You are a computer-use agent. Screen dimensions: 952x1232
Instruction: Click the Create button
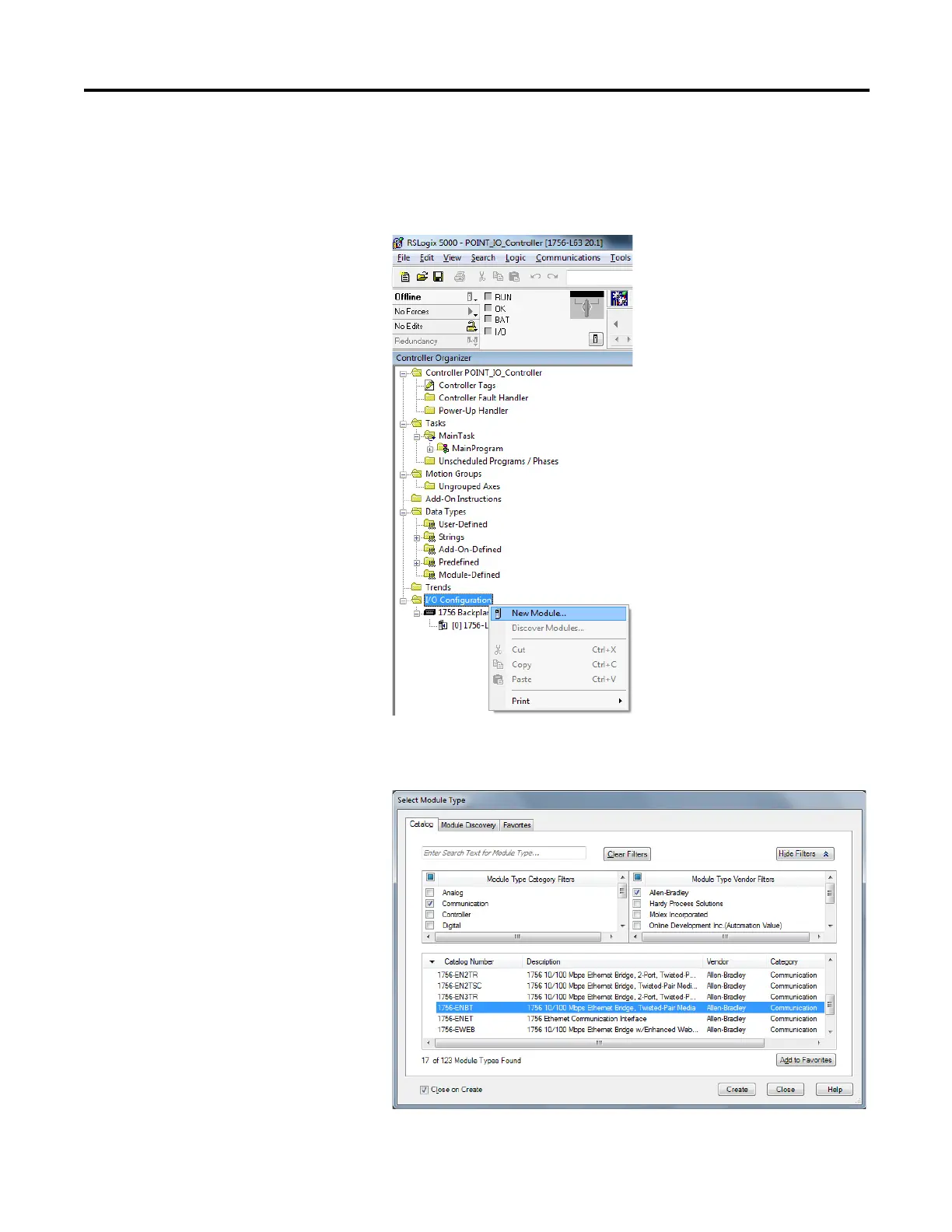pyautogui.click(x=737, y=1090)
